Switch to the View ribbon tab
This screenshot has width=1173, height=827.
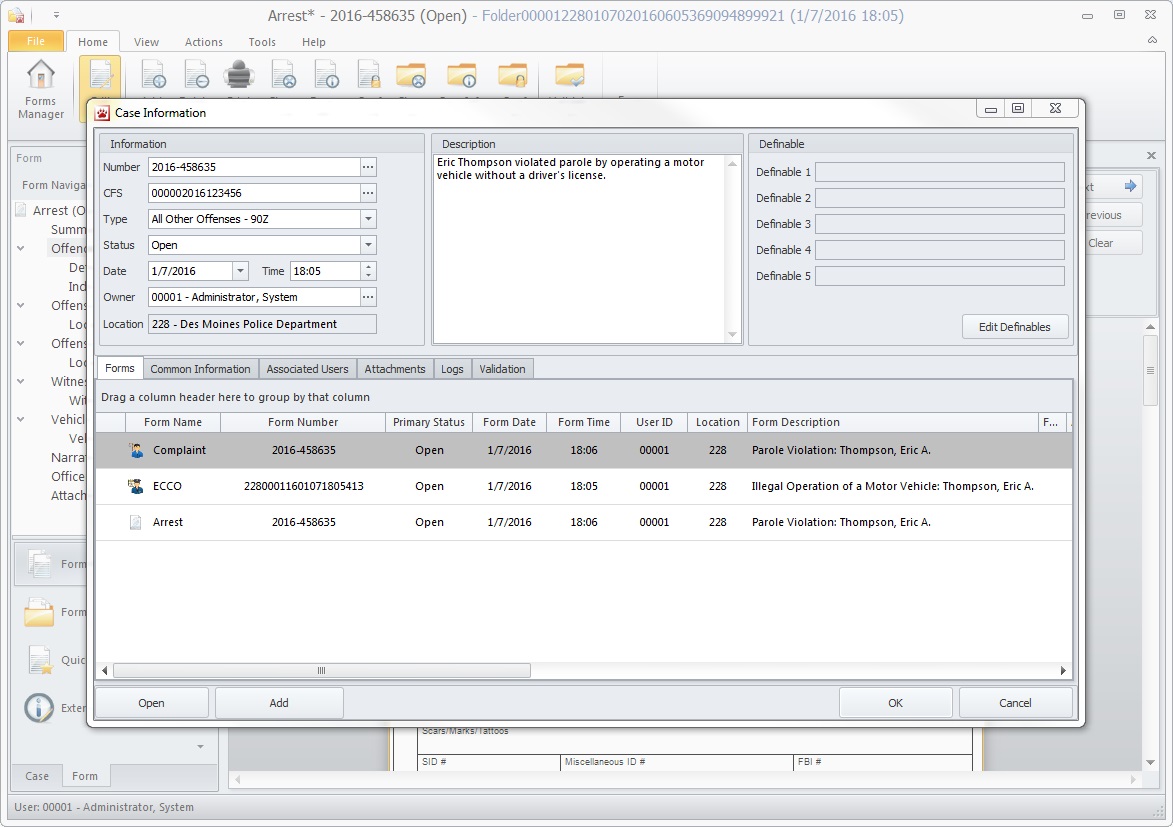tap(146, 42)
